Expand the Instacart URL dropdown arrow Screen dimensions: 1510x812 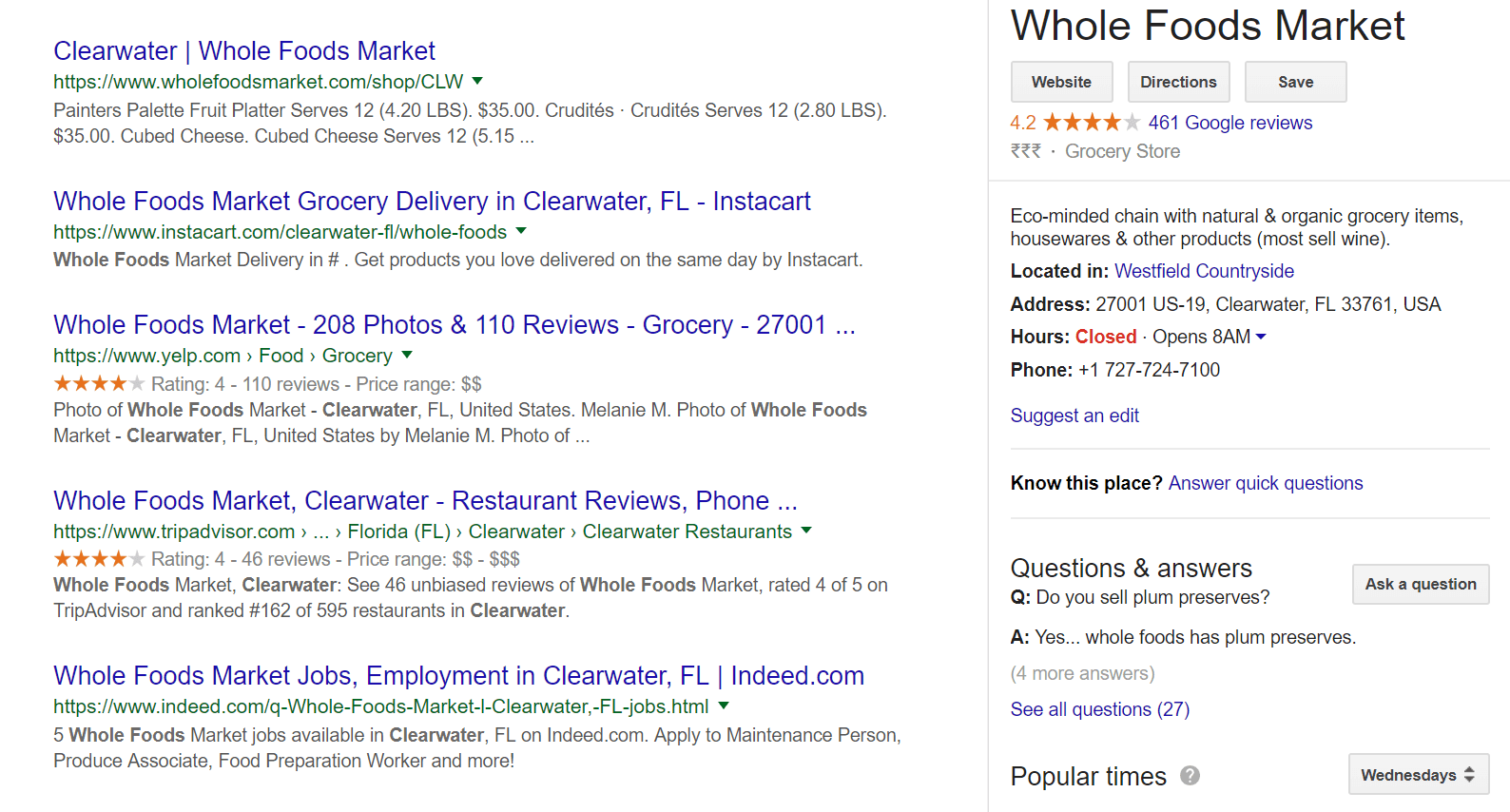click(x=521, y=231)
